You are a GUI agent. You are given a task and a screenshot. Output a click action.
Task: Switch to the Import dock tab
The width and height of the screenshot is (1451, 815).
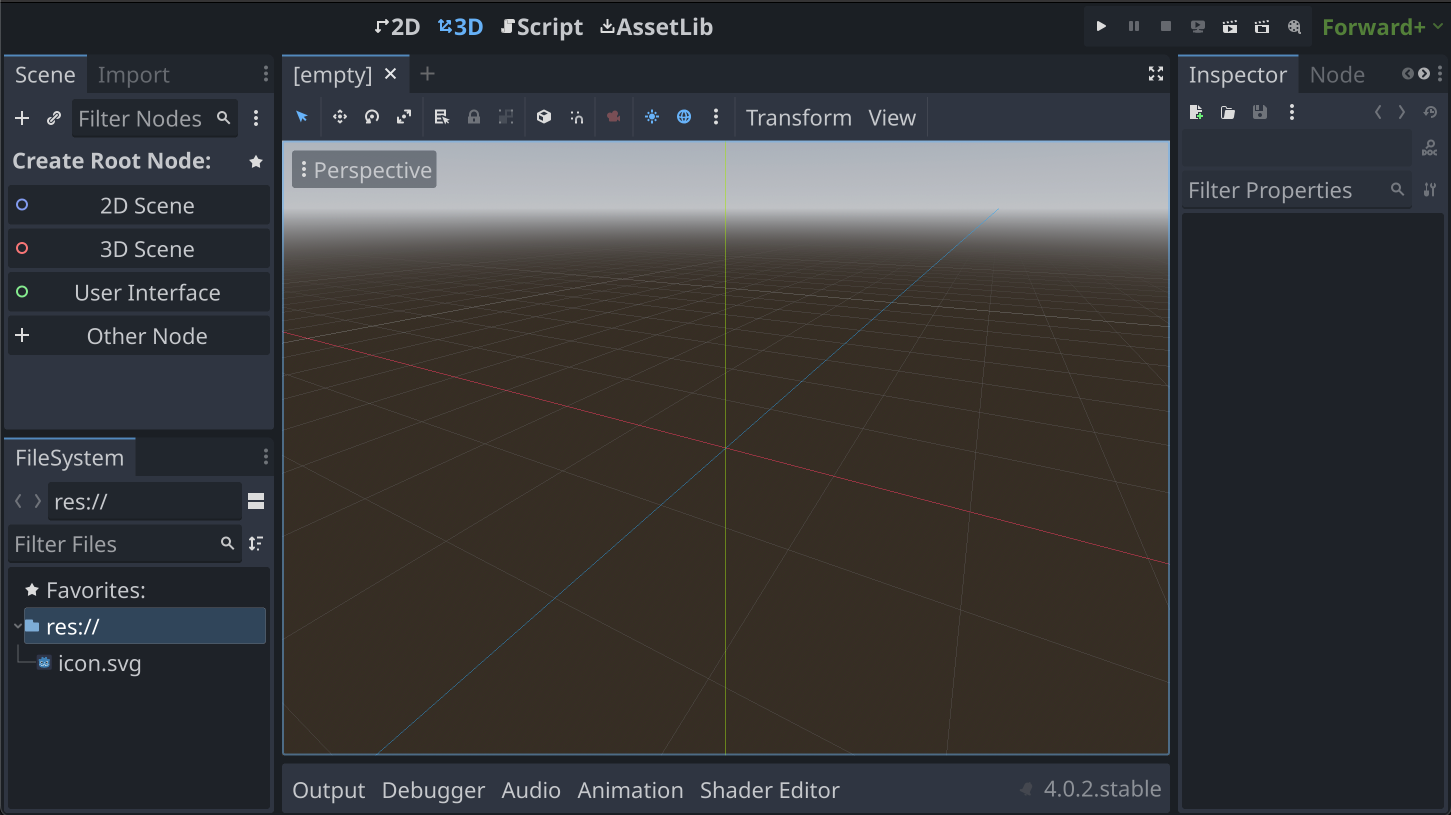(134, 75)
